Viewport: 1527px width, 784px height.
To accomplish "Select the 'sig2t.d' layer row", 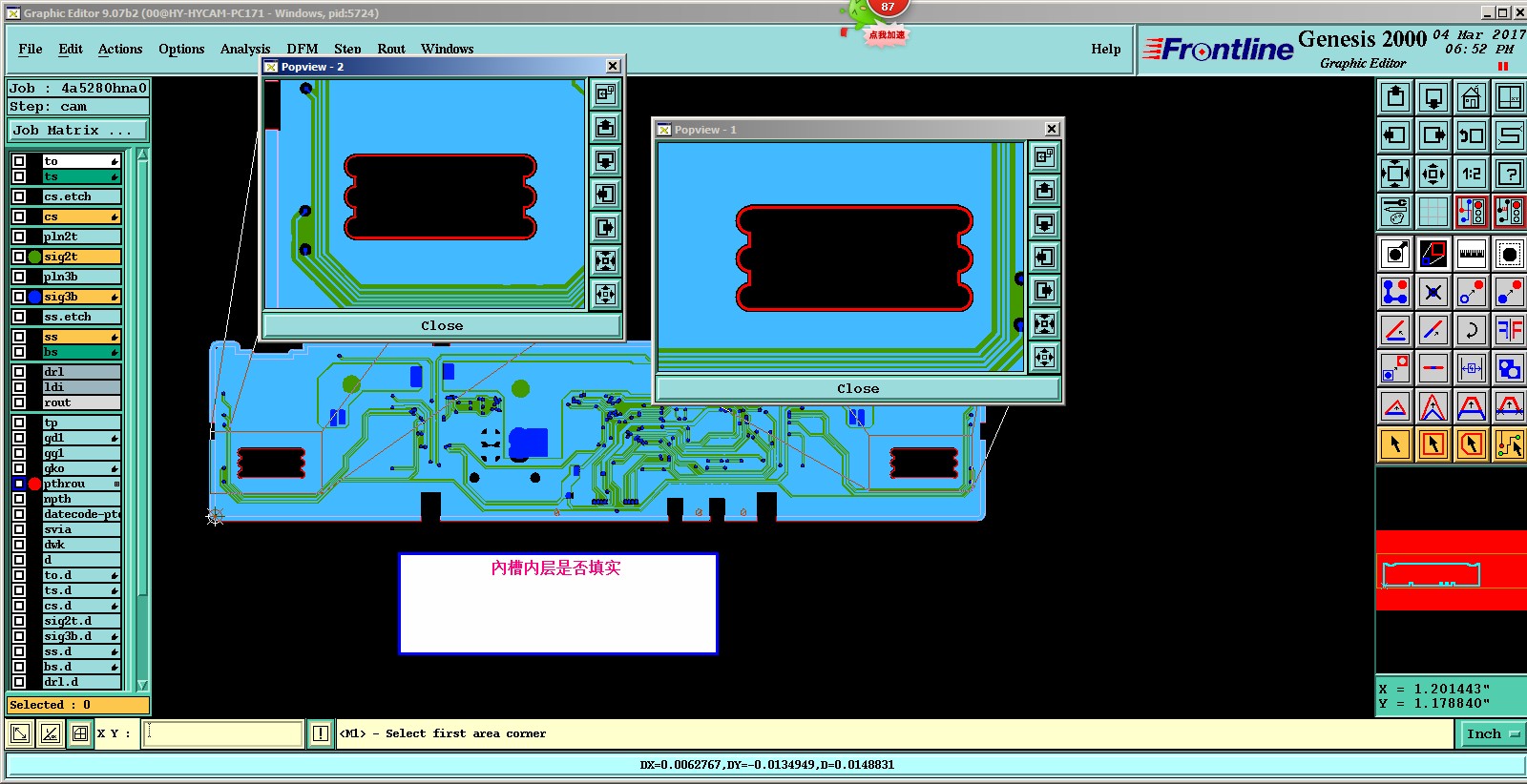I will coord(81,621).
